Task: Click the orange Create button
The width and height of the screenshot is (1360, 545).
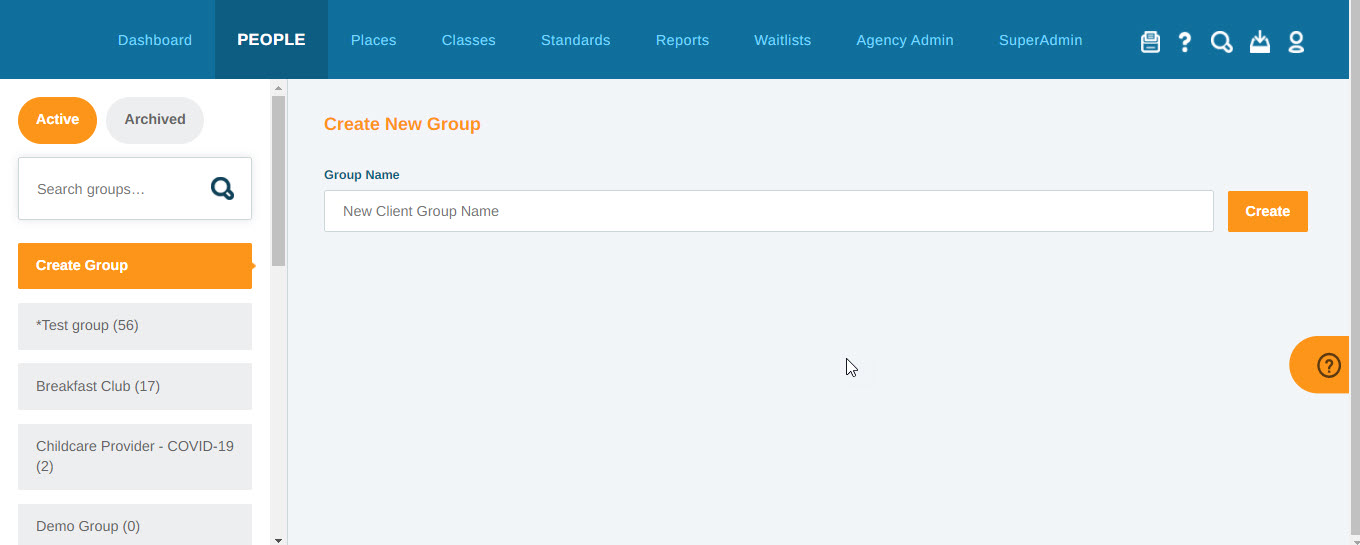Action: [x=1267, y=211]
